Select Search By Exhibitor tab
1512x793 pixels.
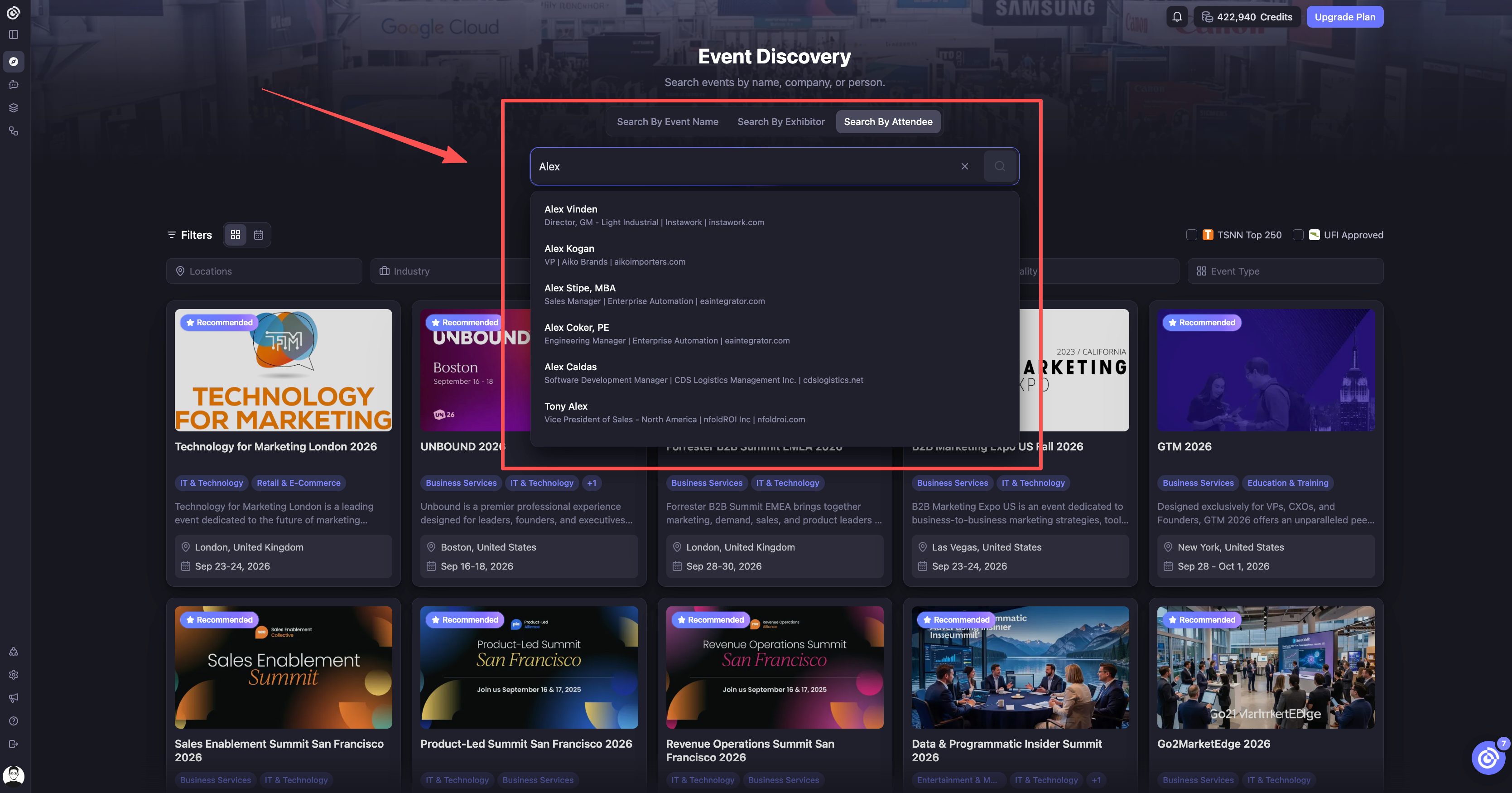point(781,121)
